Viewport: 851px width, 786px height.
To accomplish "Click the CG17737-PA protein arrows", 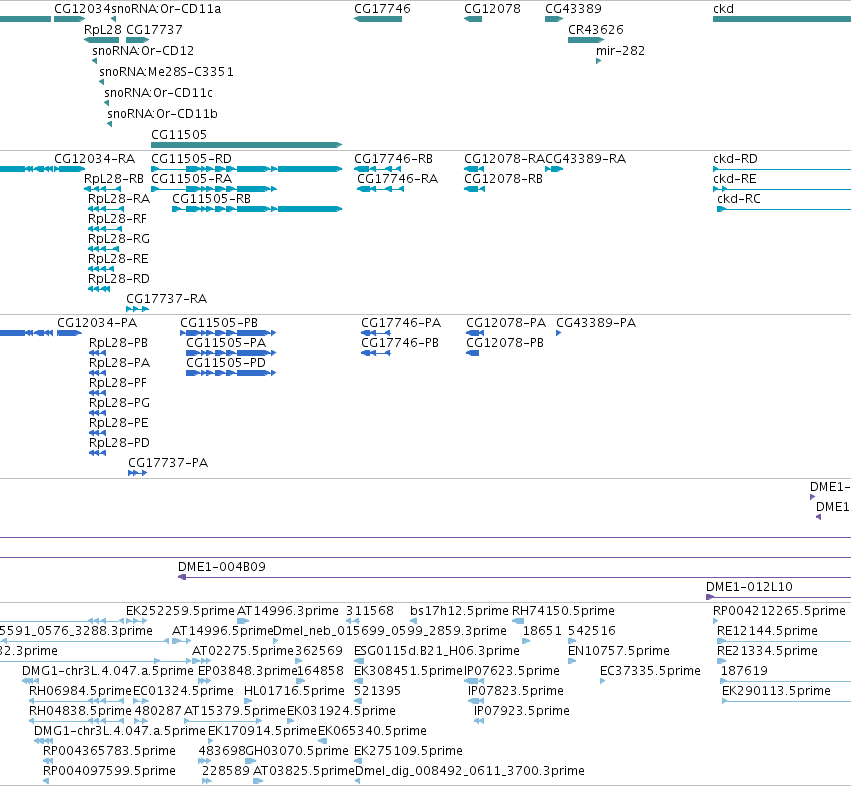I will click(137, 473).
